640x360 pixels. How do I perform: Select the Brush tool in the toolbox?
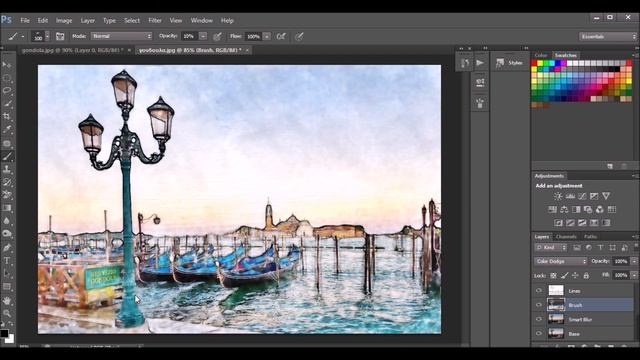point(7,156)
